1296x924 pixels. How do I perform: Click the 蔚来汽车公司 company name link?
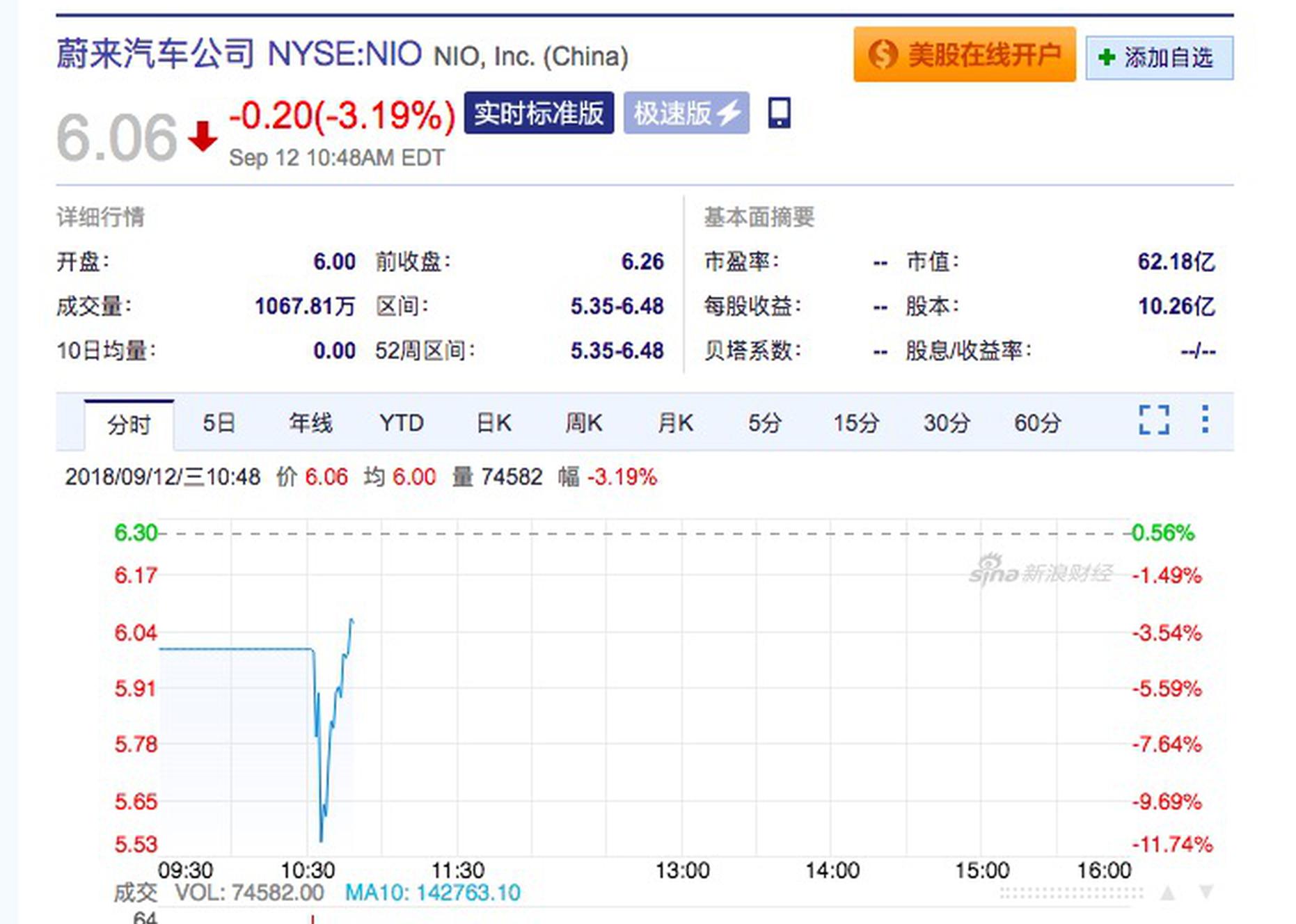156,54
